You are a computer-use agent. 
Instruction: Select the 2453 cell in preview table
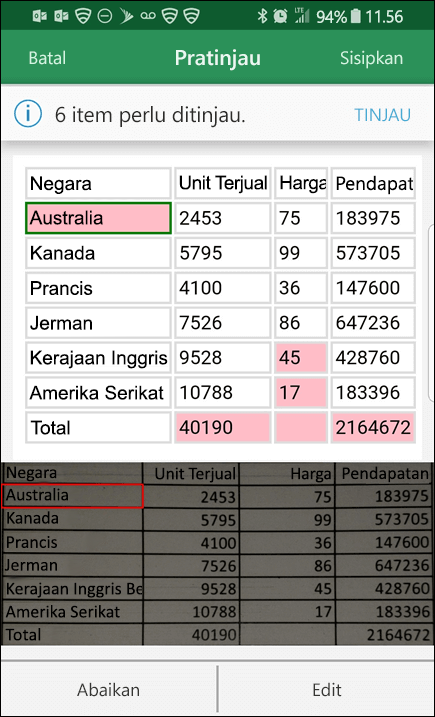(x=223, y=218)
